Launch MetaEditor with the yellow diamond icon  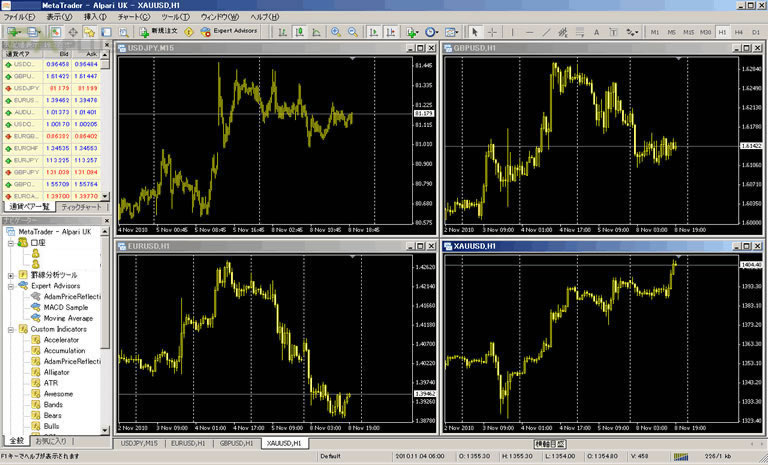pos(189,32)
